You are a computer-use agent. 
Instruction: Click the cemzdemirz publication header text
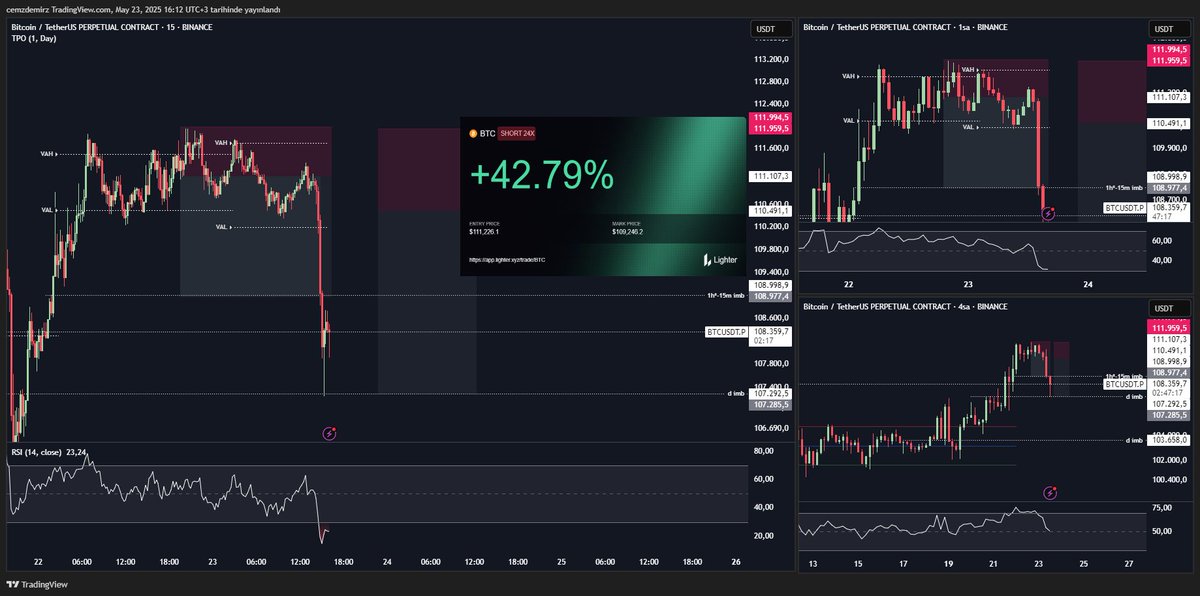(x=143, y=9)
